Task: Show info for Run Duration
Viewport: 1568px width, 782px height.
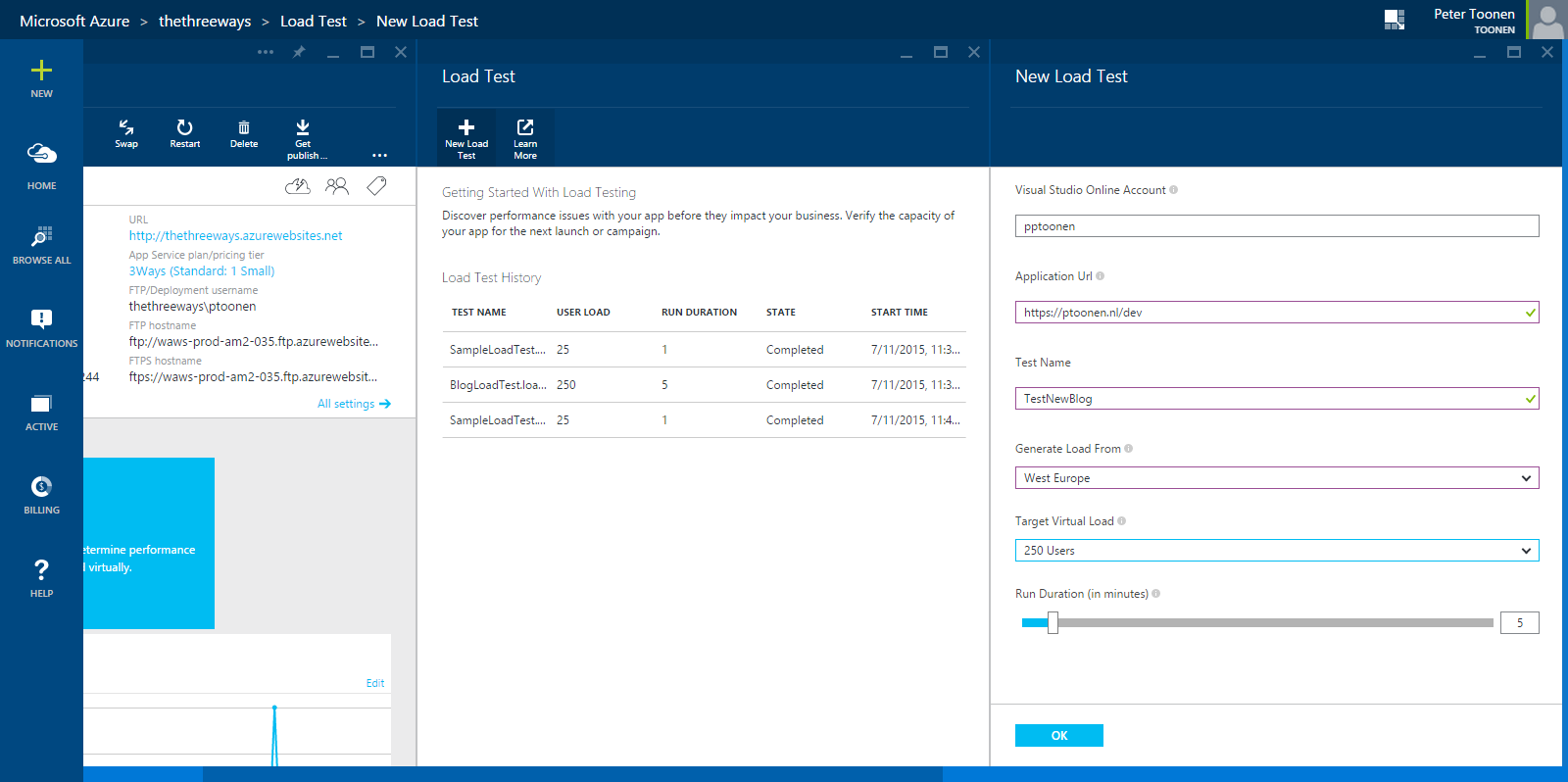Action: tap(1156, 594)
